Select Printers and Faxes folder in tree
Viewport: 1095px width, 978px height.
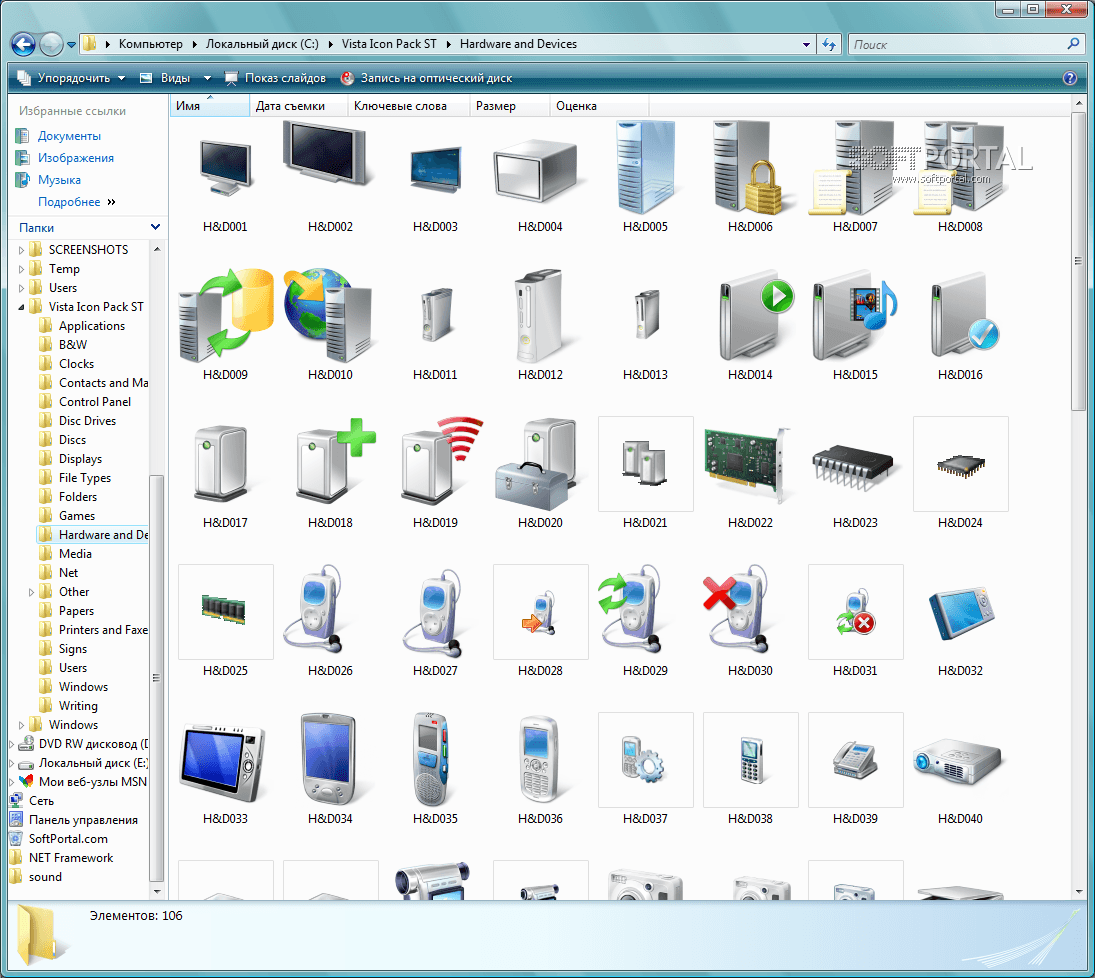point(103,629)
